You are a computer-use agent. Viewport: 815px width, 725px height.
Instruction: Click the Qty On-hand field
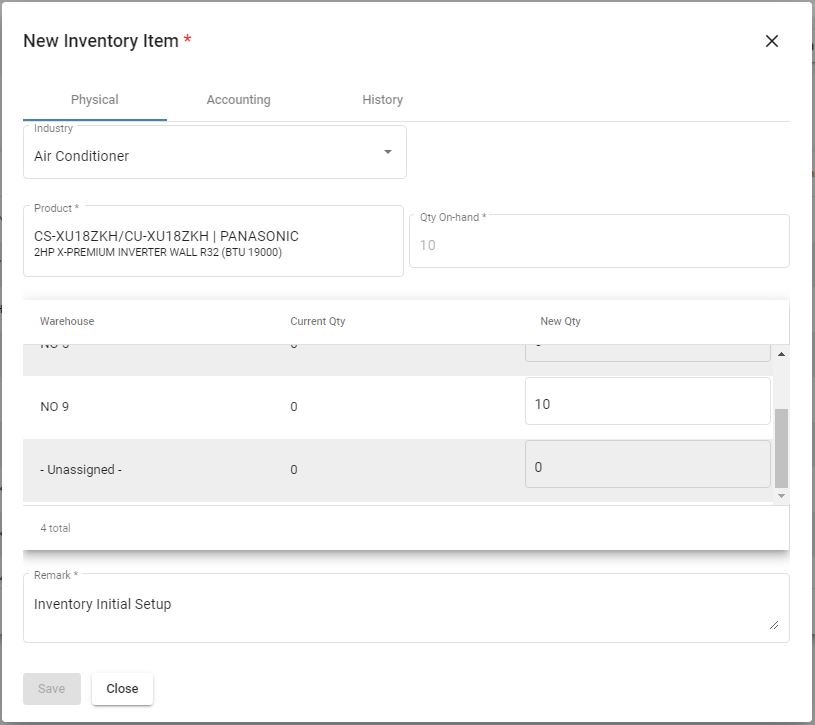[598, 245]
